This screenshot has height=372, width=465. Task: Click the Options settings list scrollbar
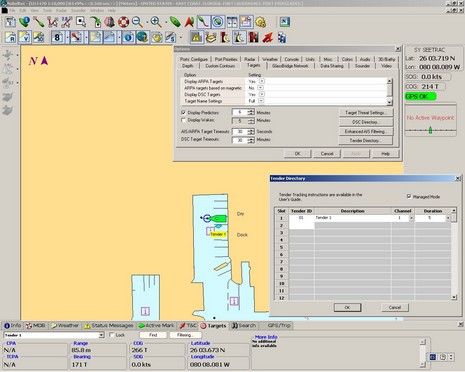(x=389, y=91)
